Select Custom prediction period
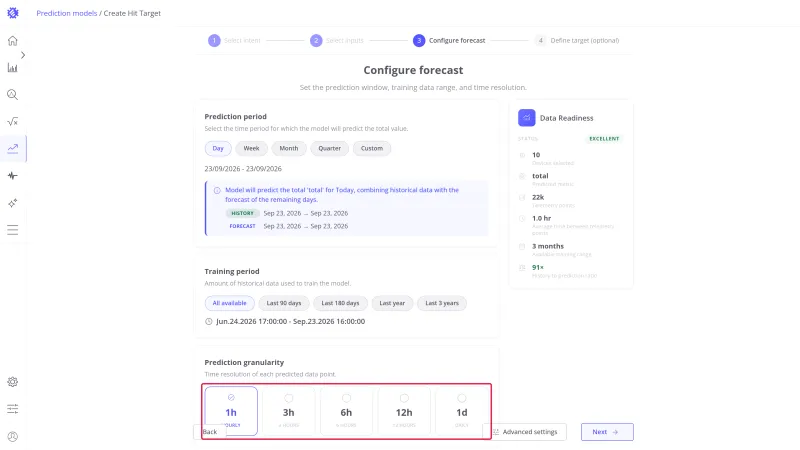The image size is (800, 450). (x=372, y=148)
